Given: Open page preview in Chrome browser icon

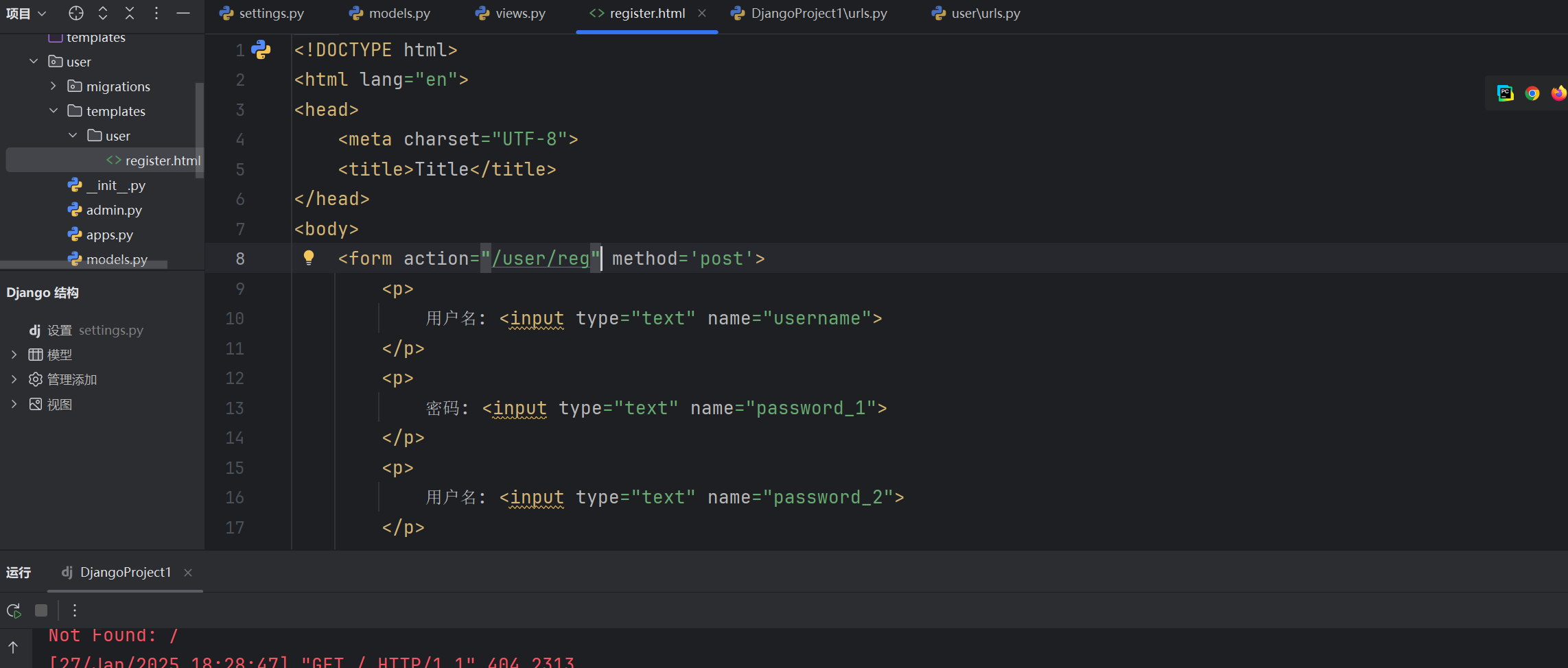Looking at the screenshot, I should pos(1532,93).
